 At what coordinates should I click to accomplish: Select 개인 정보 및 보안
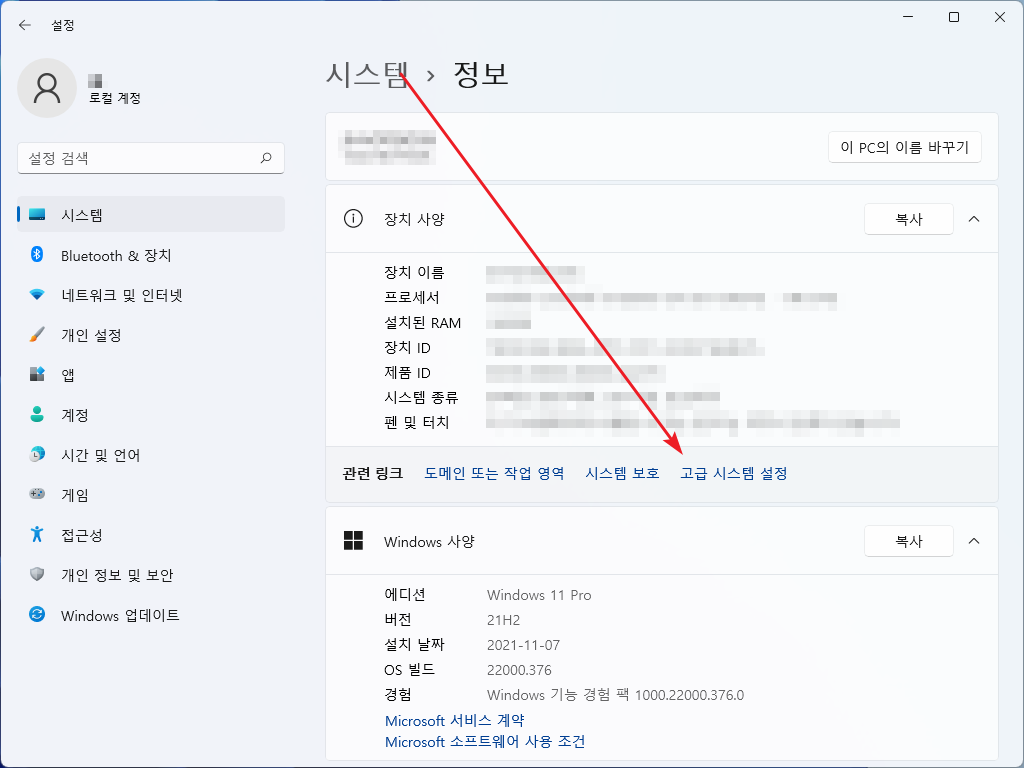(151, 574)
